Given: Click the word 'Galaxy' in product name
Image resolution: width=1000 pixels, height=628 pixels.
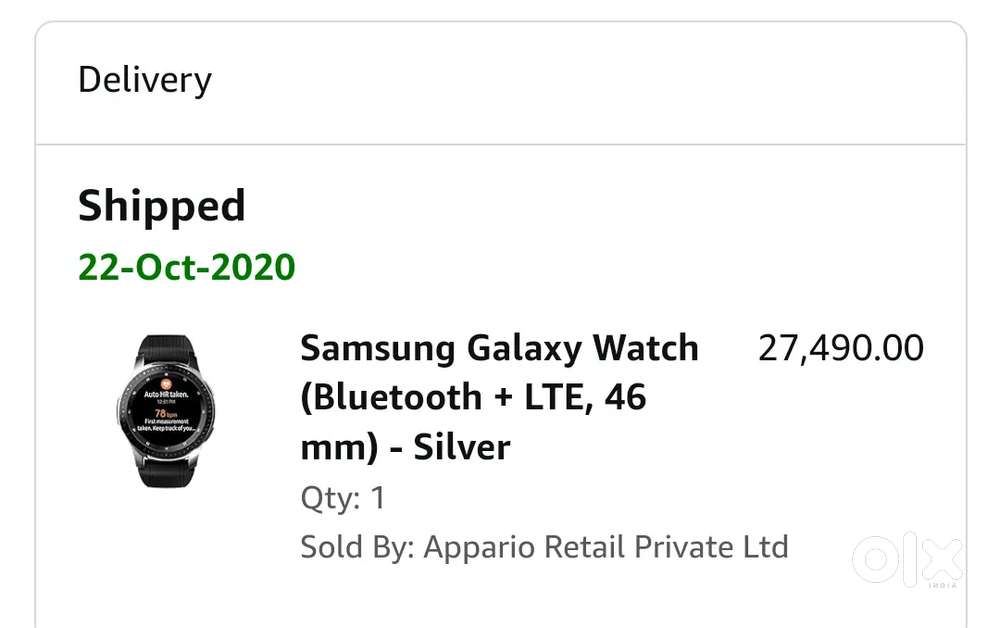Looking at the screenshot, I should click(x=524, y=350).
